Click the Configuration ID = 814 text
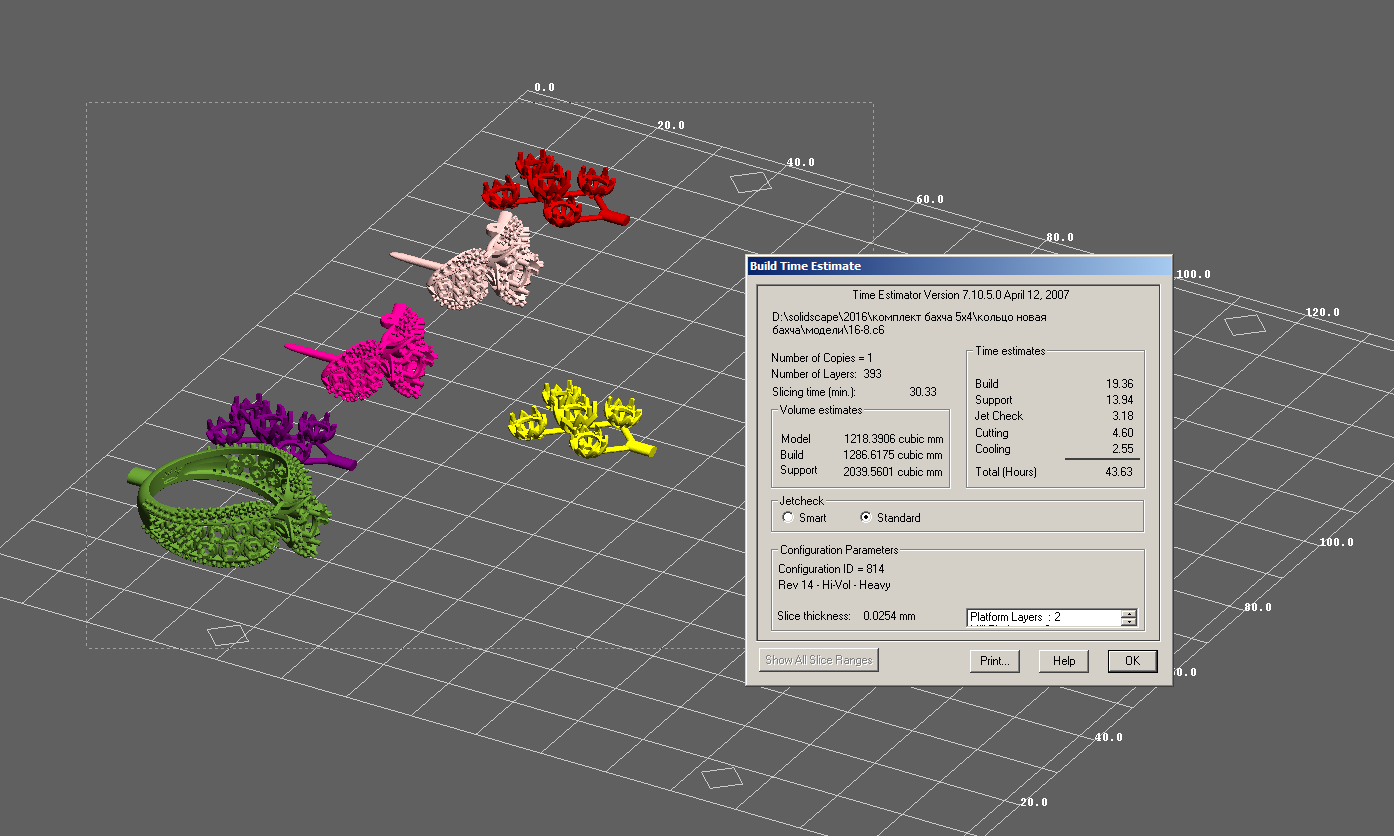Screen dimensions: 1394x836 (x=831, y=569)
